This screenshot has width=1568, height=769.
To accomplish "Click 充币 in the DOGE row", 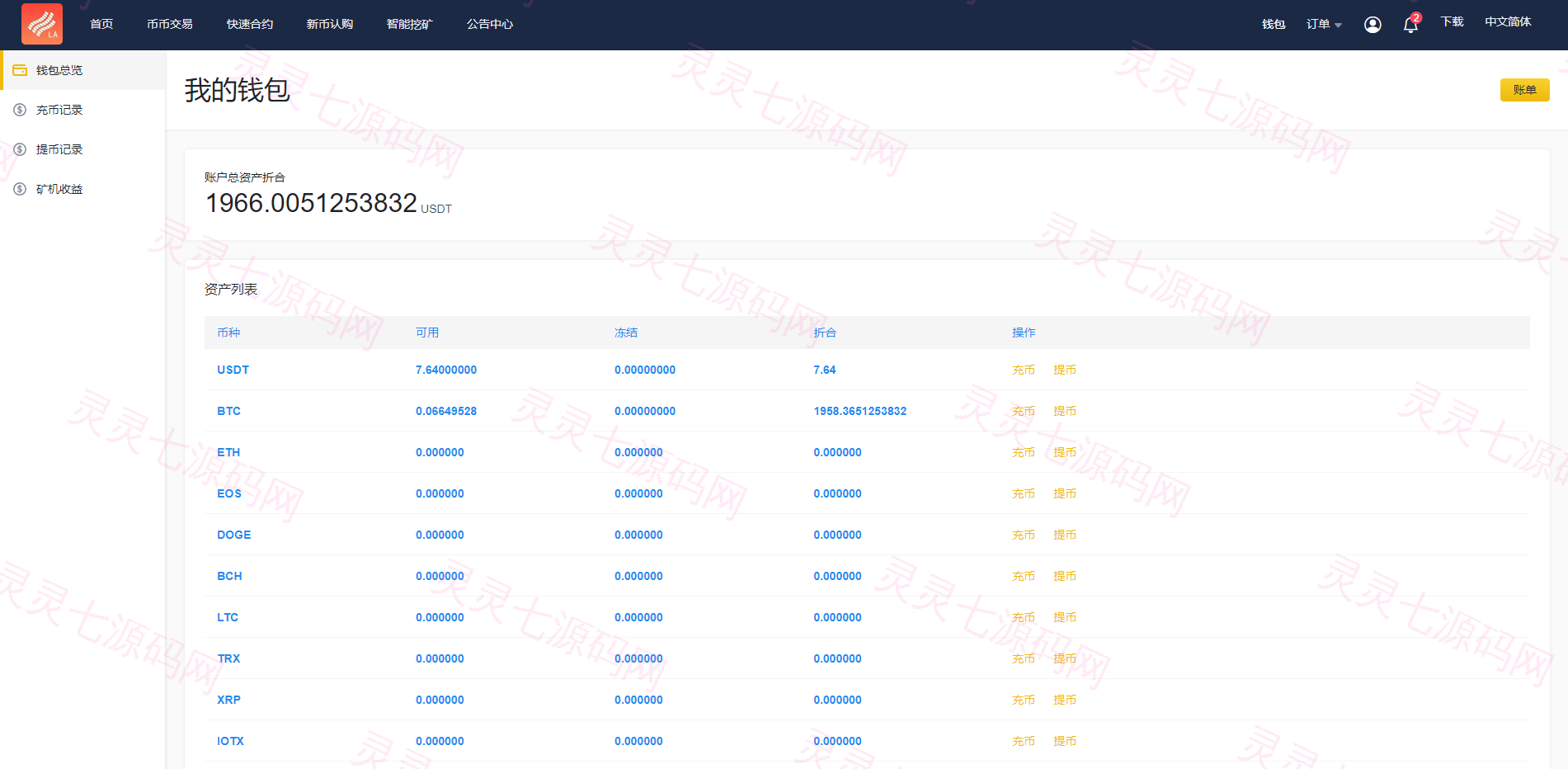I will pos(1023,535).
